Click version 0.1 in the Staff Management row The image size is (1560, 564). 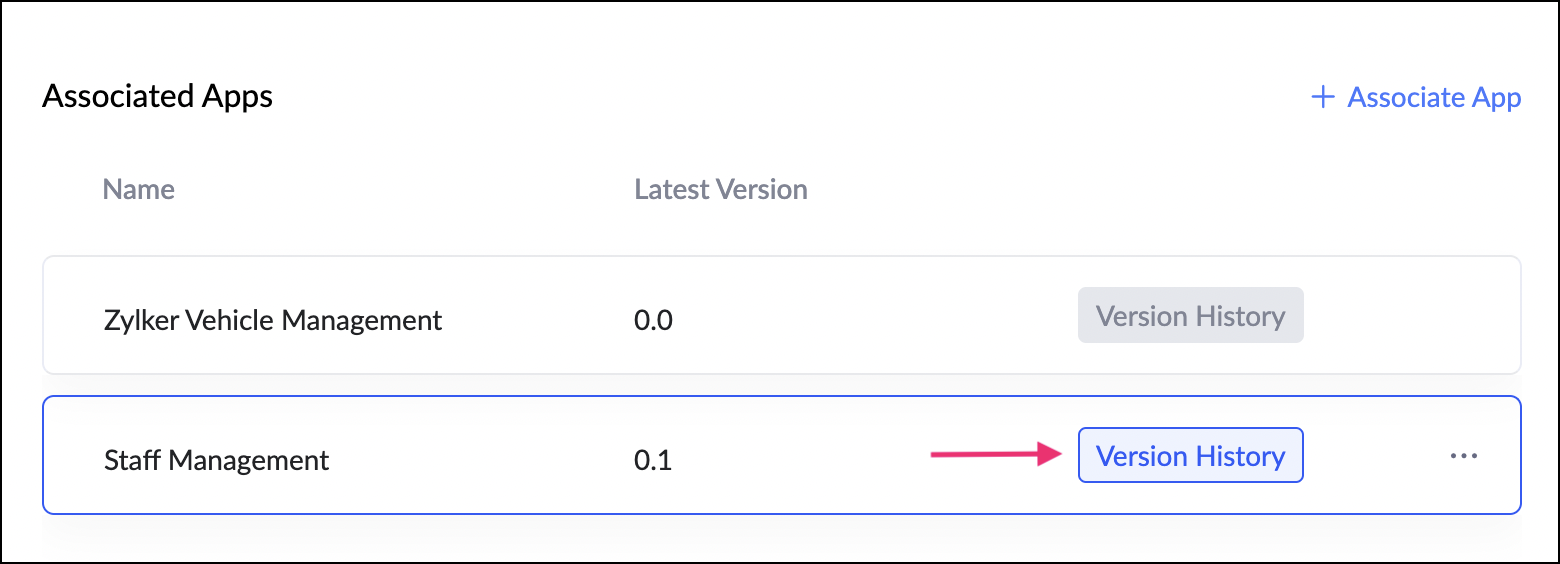(x=653, y=460)
